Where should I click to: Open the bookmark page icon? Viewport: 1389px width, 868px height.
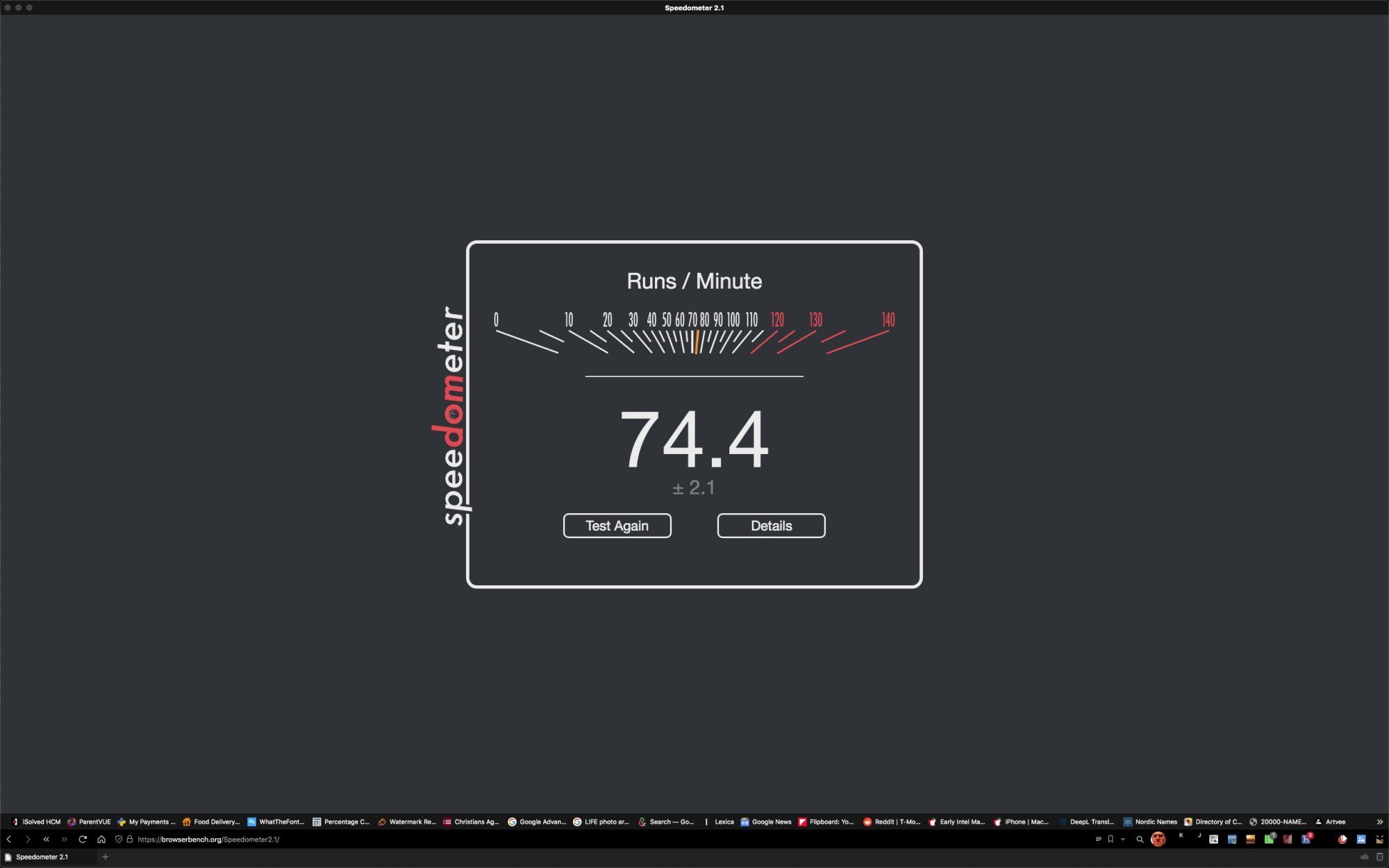pos(1111,840)
